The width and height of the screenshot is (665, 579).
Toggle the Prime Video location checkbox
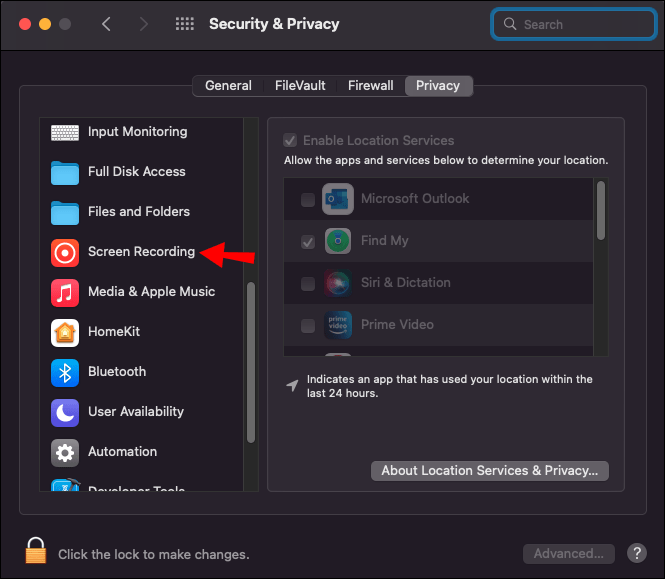pyautogui.click(x=307, y=325)
